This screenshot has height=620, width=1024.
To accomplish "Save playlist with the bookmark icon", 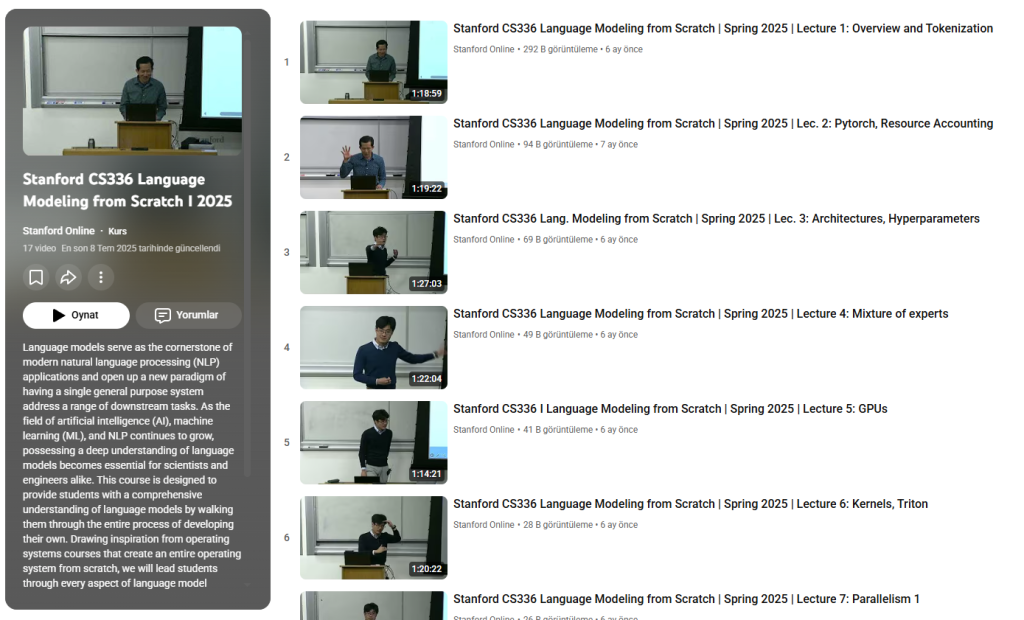I will 36,277.
